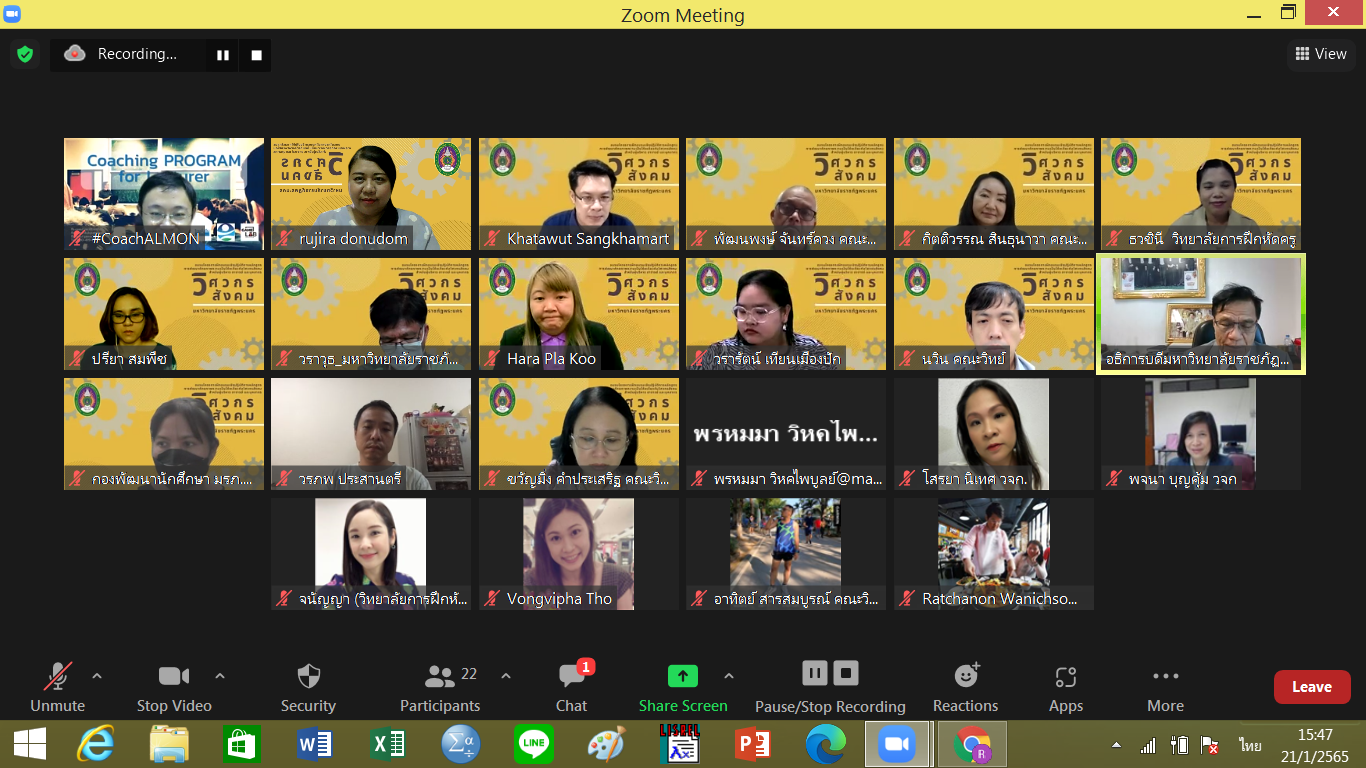Open LINE from the Windows taskbar

(533, 745)
